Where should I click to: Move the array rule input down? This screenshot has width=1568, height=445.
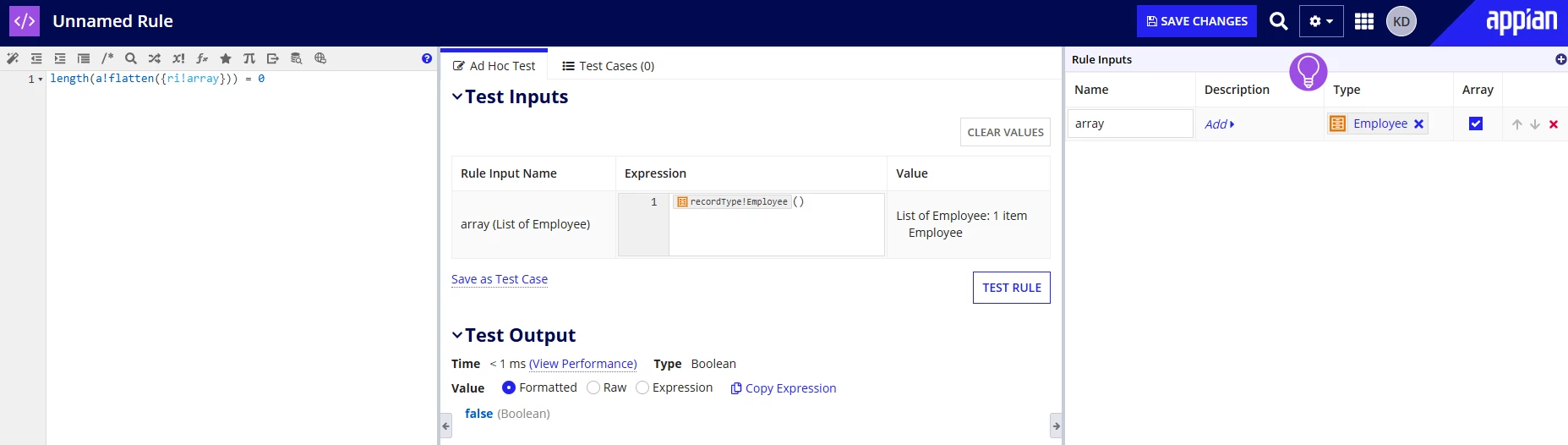pyautogui.click(x=1535, y=124)
